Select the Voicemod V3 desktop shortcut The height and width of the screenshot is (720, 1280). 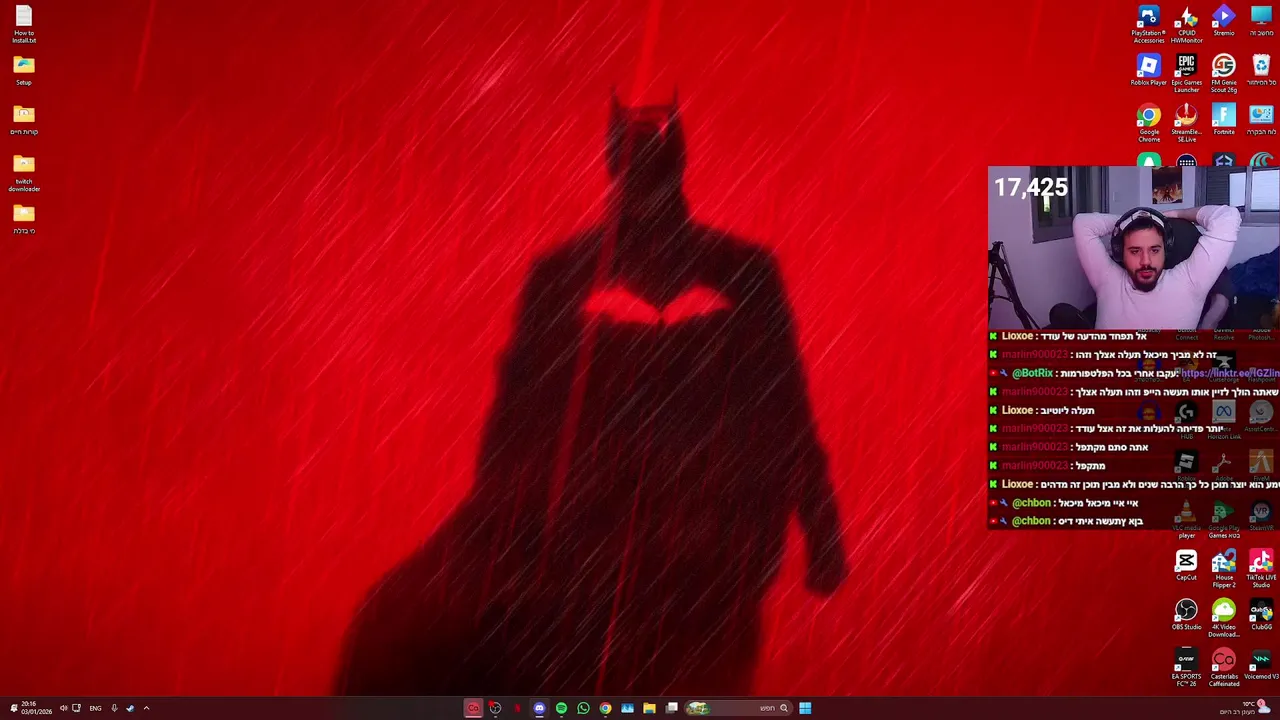[x=1261, y=665]
